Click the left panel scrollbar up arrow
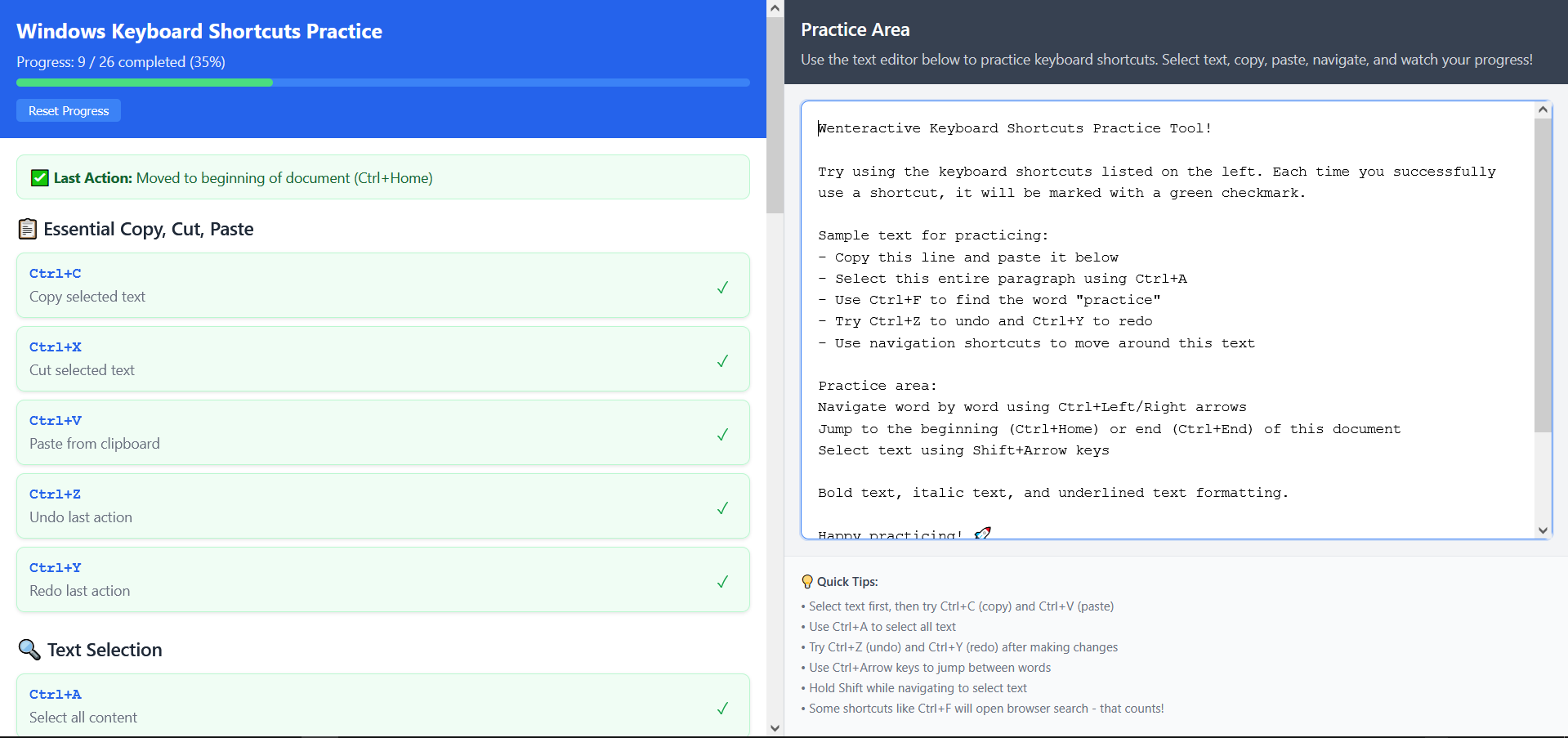Screen dimensions: 1568x738 (775, 9)
